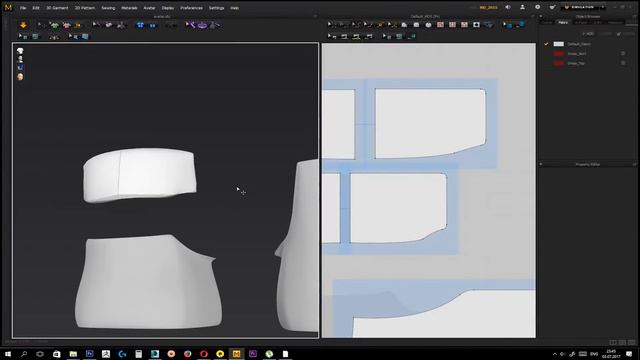Click the blue icon at the 2D toolbar end
Image resolution: width=640 pixels, height=360 pixels.
point(520,25)
